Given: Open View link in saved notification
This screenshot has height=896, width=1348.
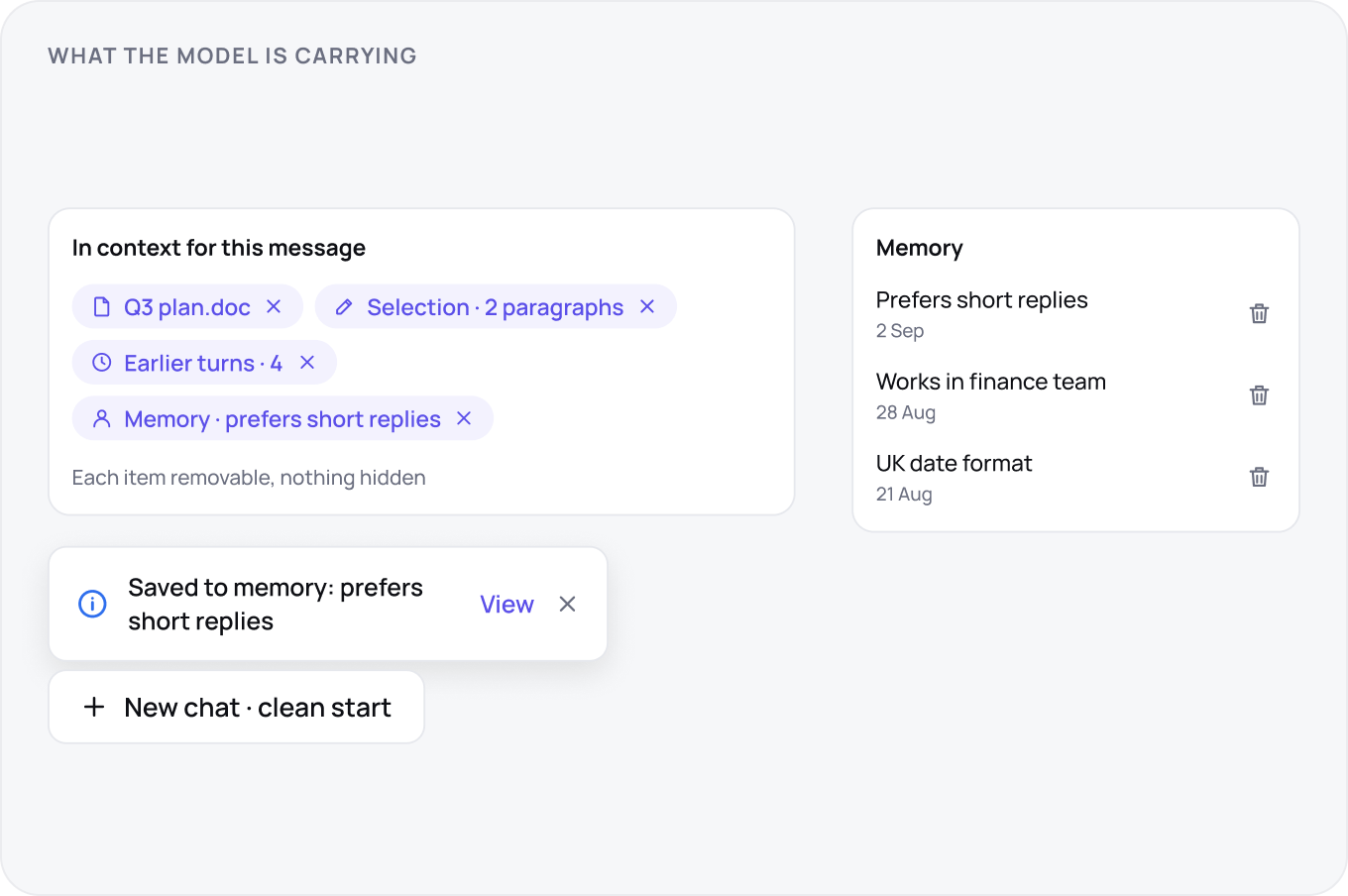Looking at the screenshot, I should tap(506, 604).
